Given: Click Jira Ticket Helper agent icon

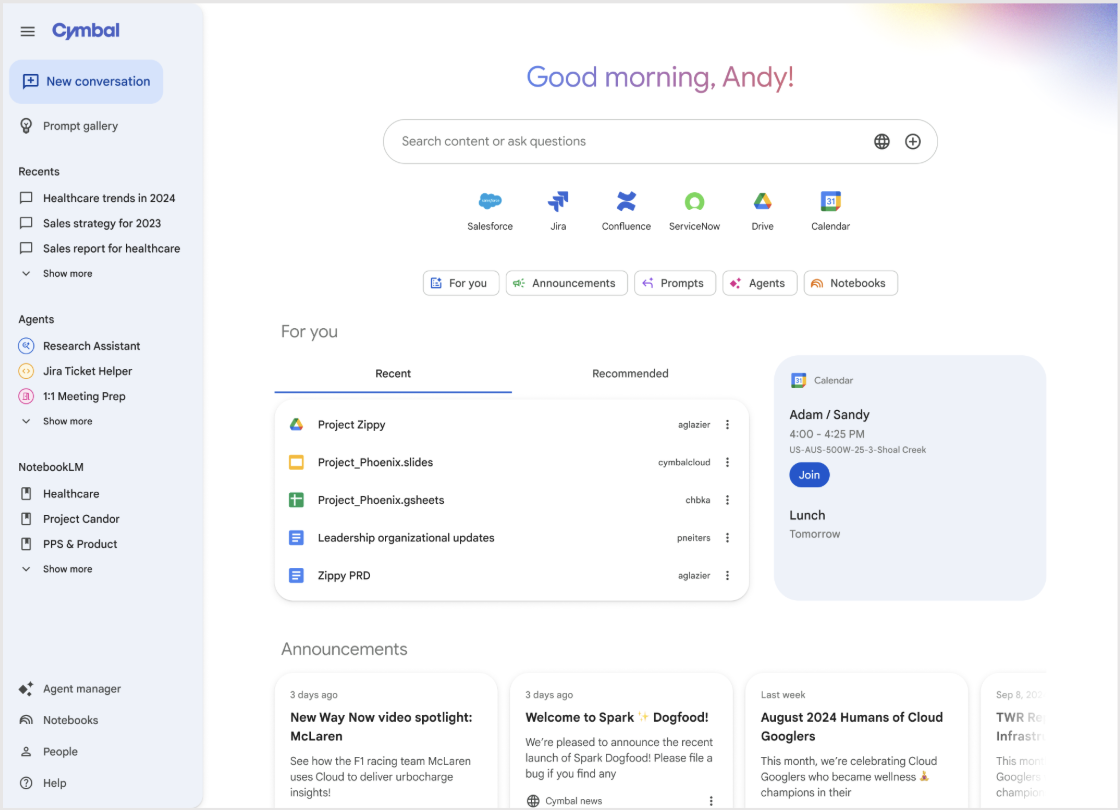Looking at the screenshot, I should click(26, 371).
